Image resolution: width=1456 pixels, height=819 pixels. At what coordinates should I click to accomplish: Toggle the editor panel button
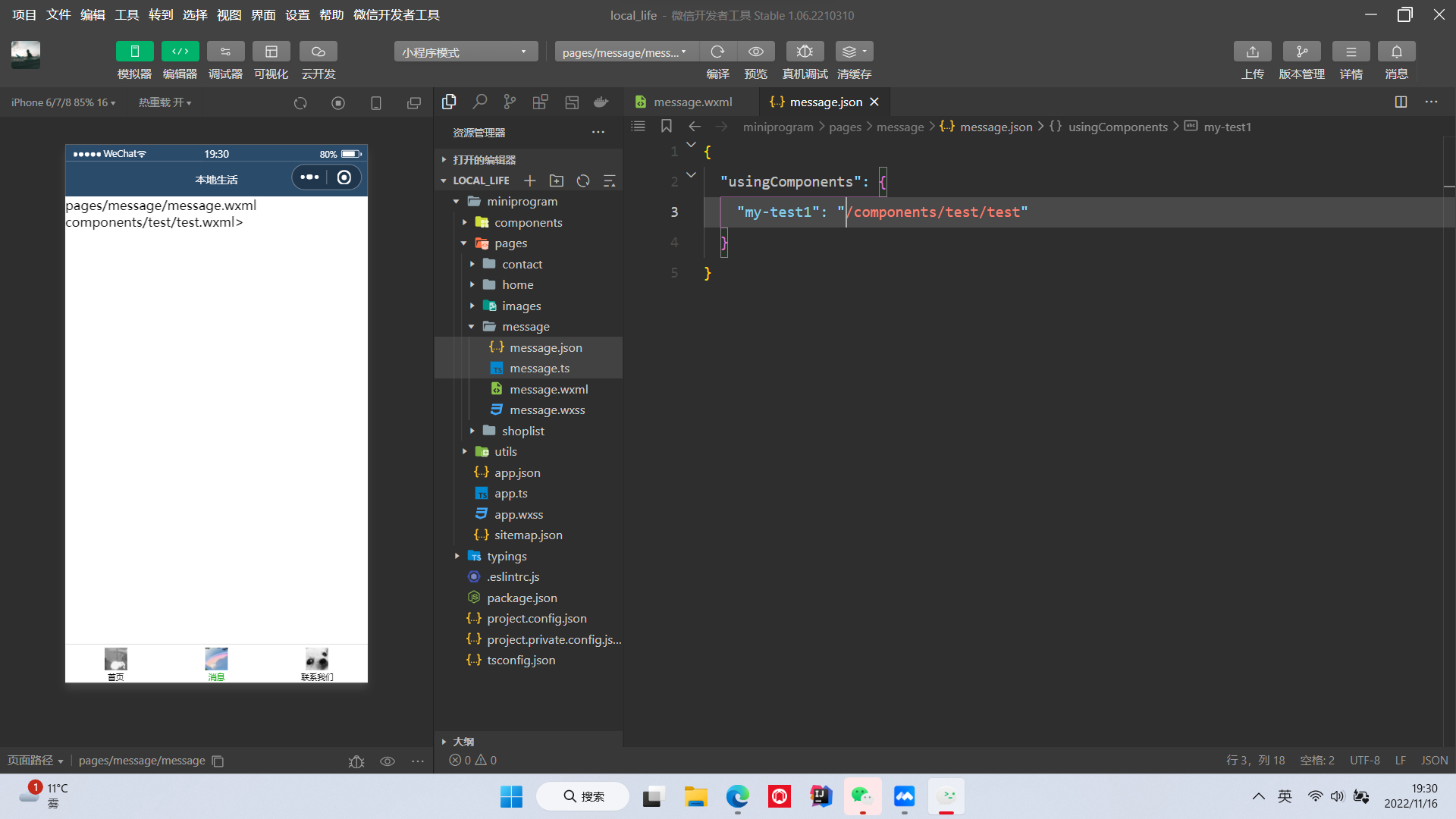point(180,52)
